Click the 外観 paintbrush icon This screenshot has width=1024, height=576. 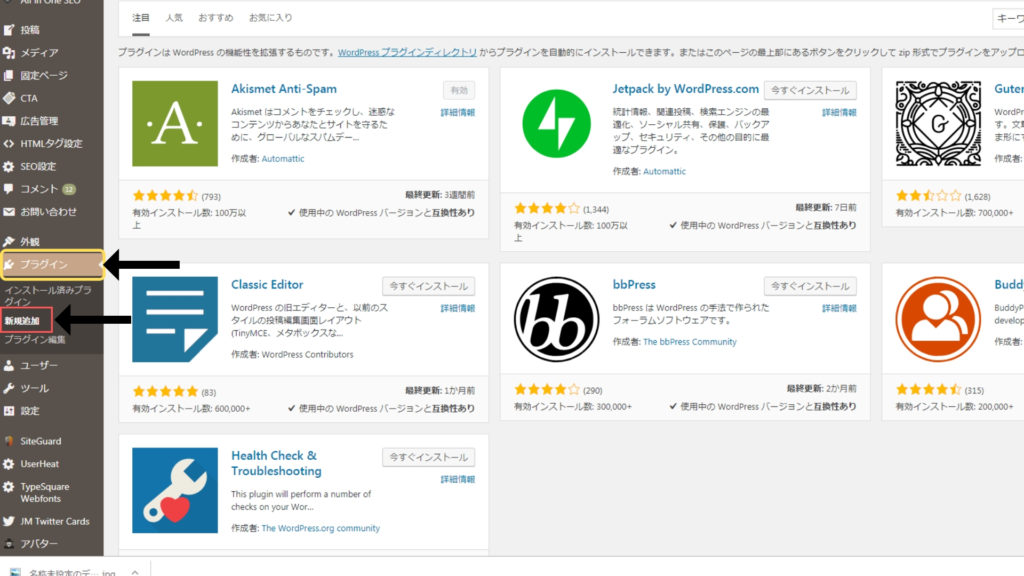[x=8, y=242]
